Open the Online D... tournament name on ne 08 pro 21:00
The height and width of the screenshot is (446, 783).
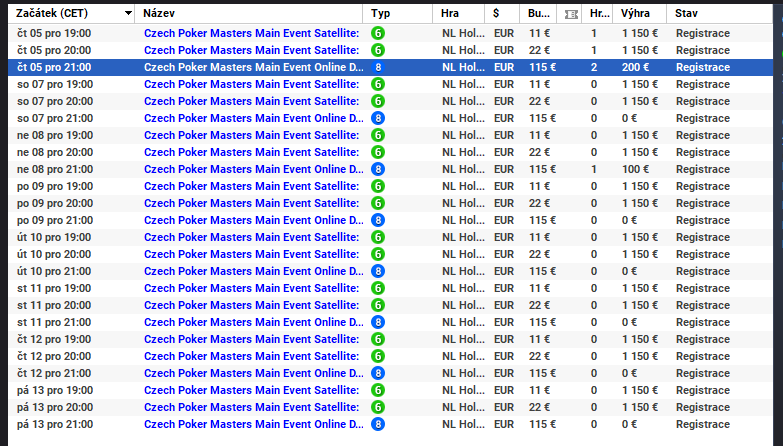pos(254,169)
